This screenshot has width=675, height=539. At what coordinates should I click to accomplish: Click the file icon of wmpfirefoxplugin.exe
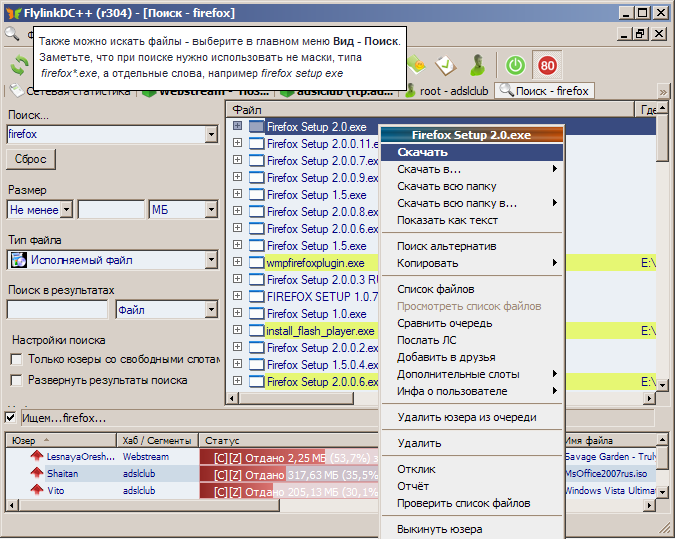(256, 262)
